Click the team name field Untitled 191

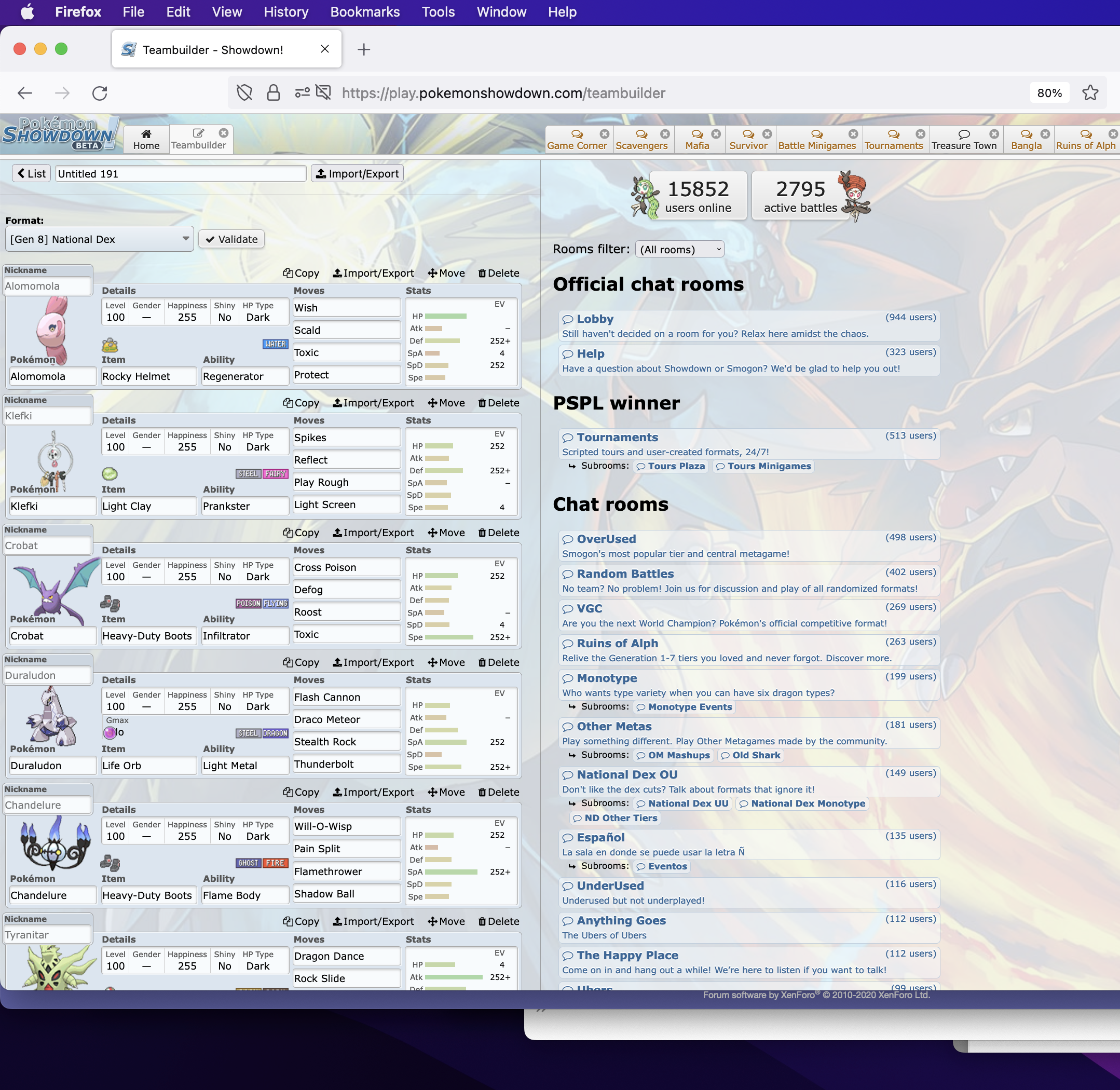(180, 174)
